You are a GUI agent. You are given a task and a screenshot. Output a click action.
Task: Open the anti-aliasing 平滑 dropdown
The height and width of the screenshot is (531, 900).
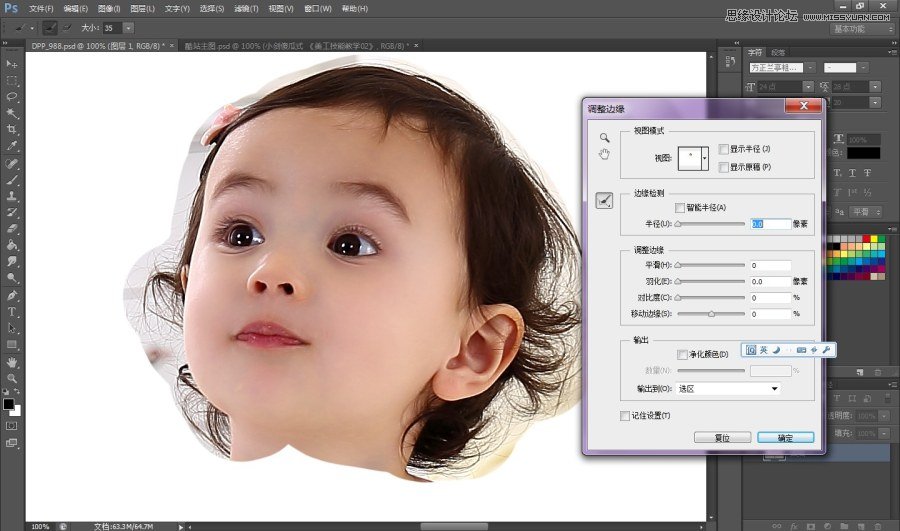[866, 212]
